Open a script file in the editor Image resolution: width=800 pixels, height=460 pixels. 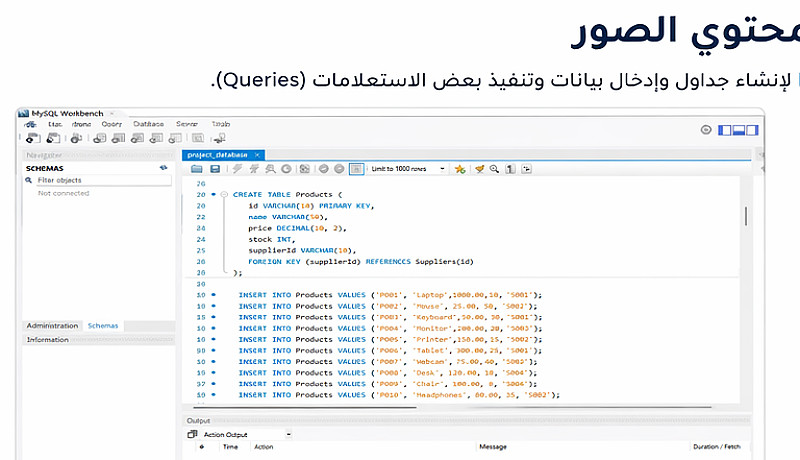click(x=196, y=169)
